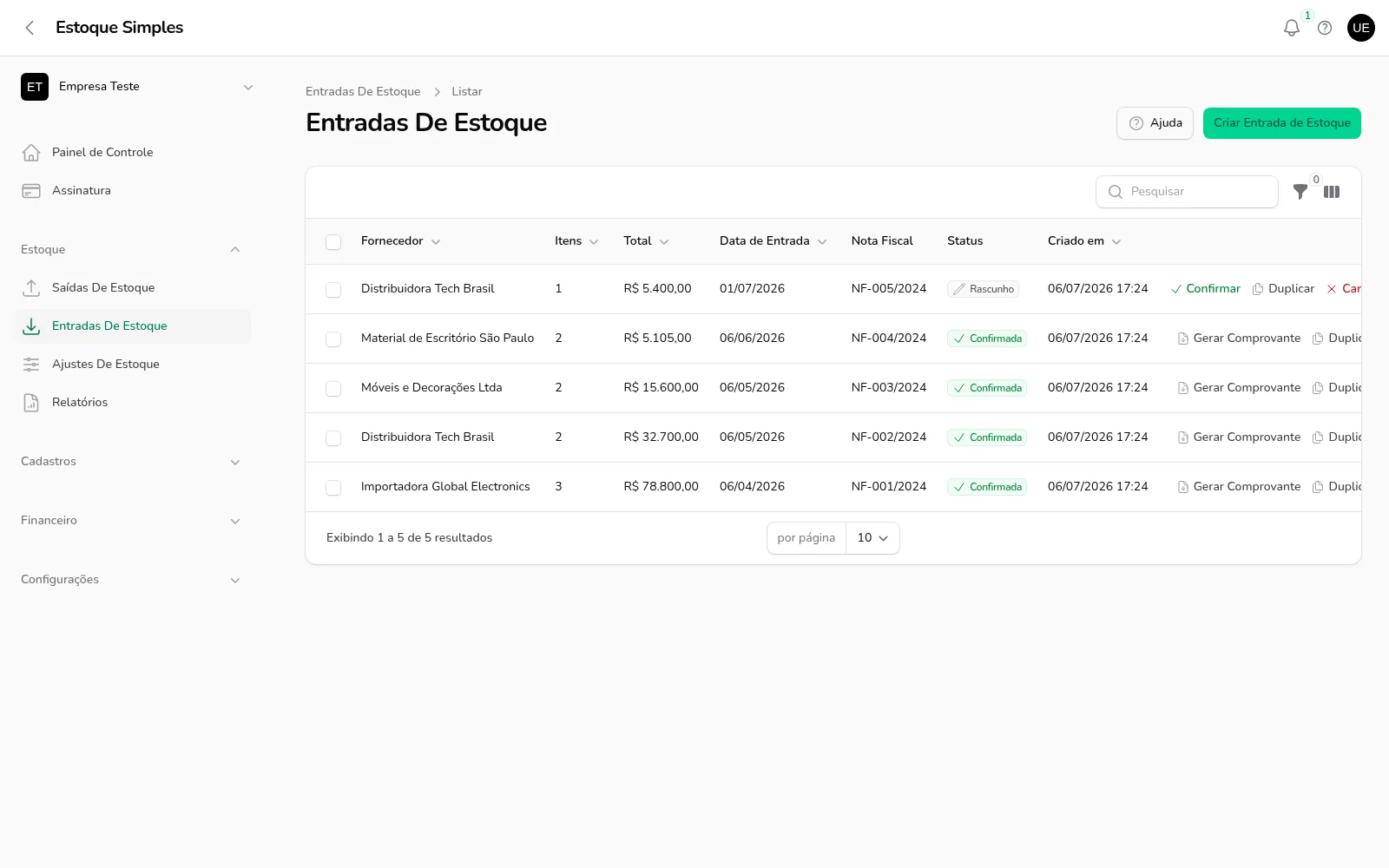The height and width of the screenshot is (868, 1389).
Task: Sort by Data de Entrada column
Action: point(773,241)
